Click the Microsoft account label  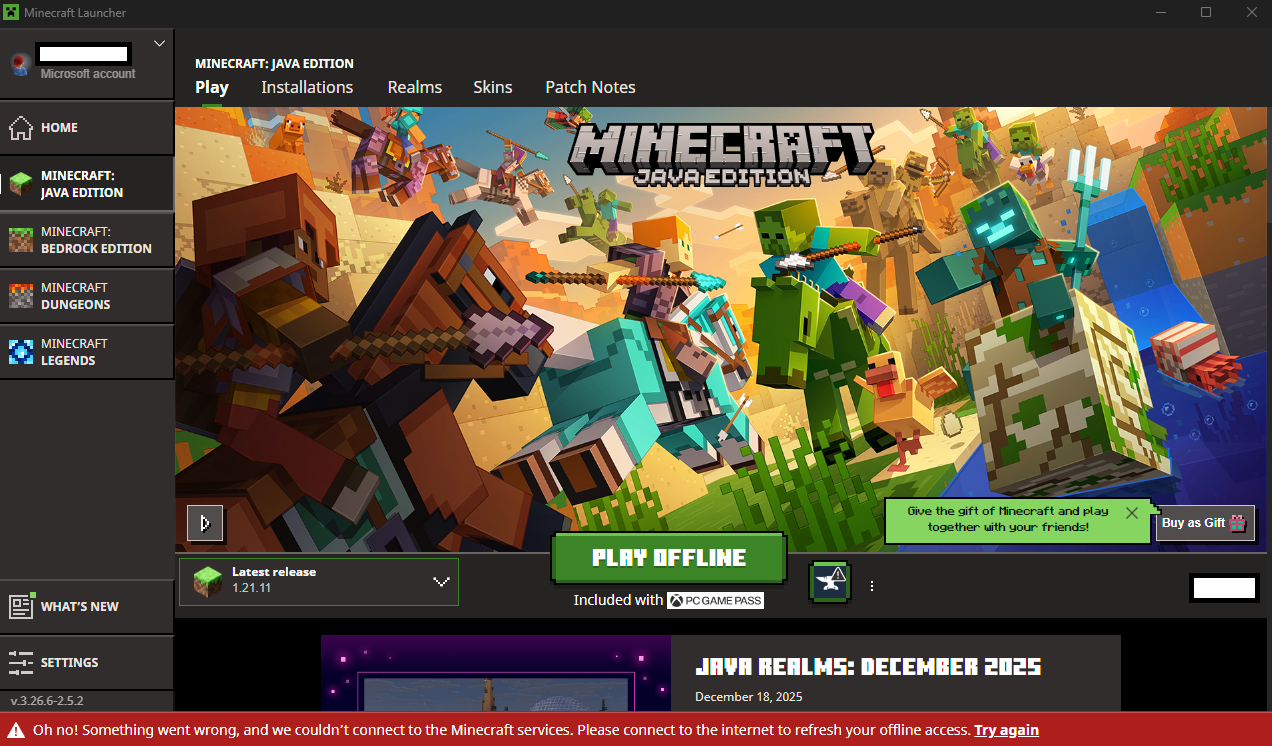(x=88, y=74)
